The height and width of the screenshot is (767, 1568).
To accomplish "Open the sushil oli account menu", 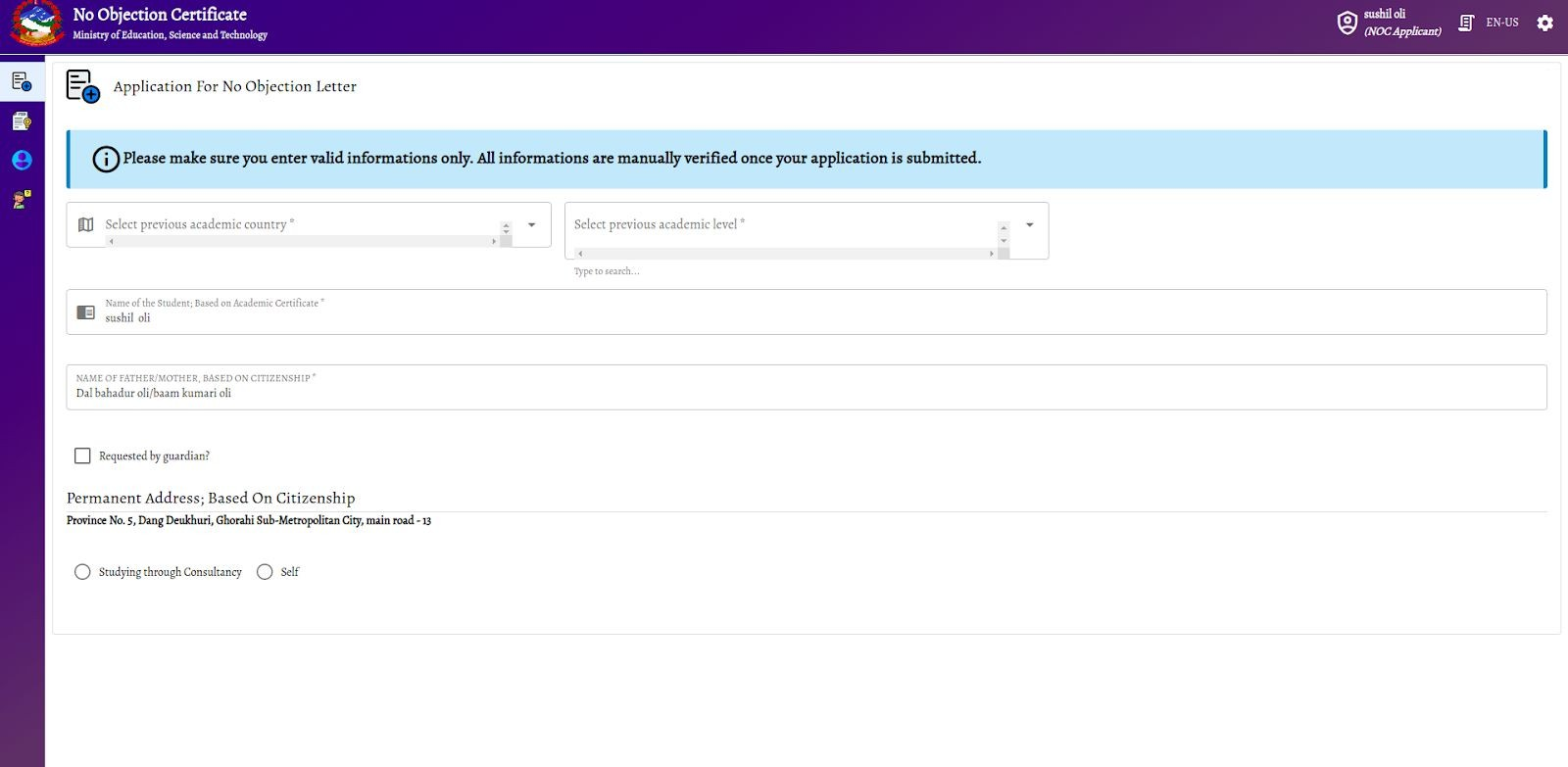I will click(x=1401, y=23).
